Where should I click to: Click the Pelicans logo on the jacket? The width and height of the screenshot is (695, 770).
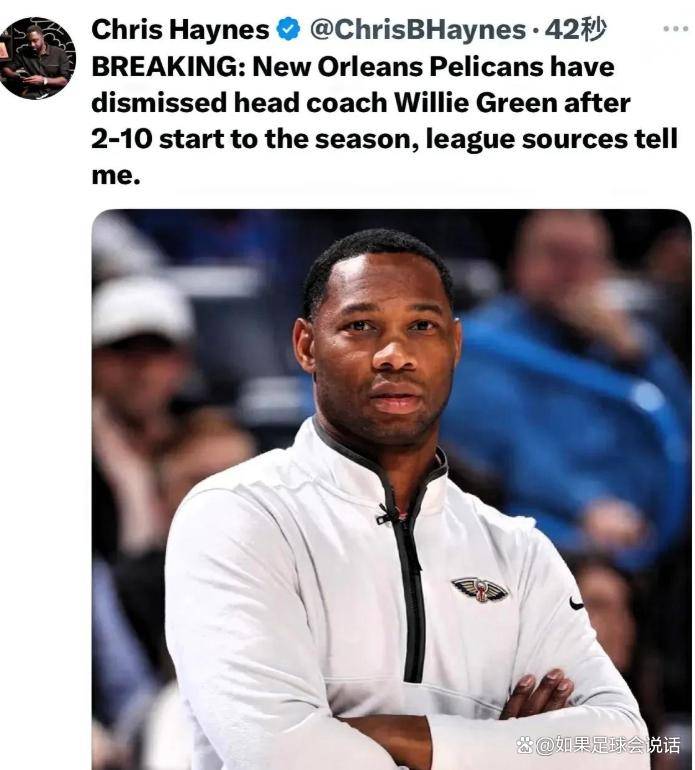[x=480, y=589]
